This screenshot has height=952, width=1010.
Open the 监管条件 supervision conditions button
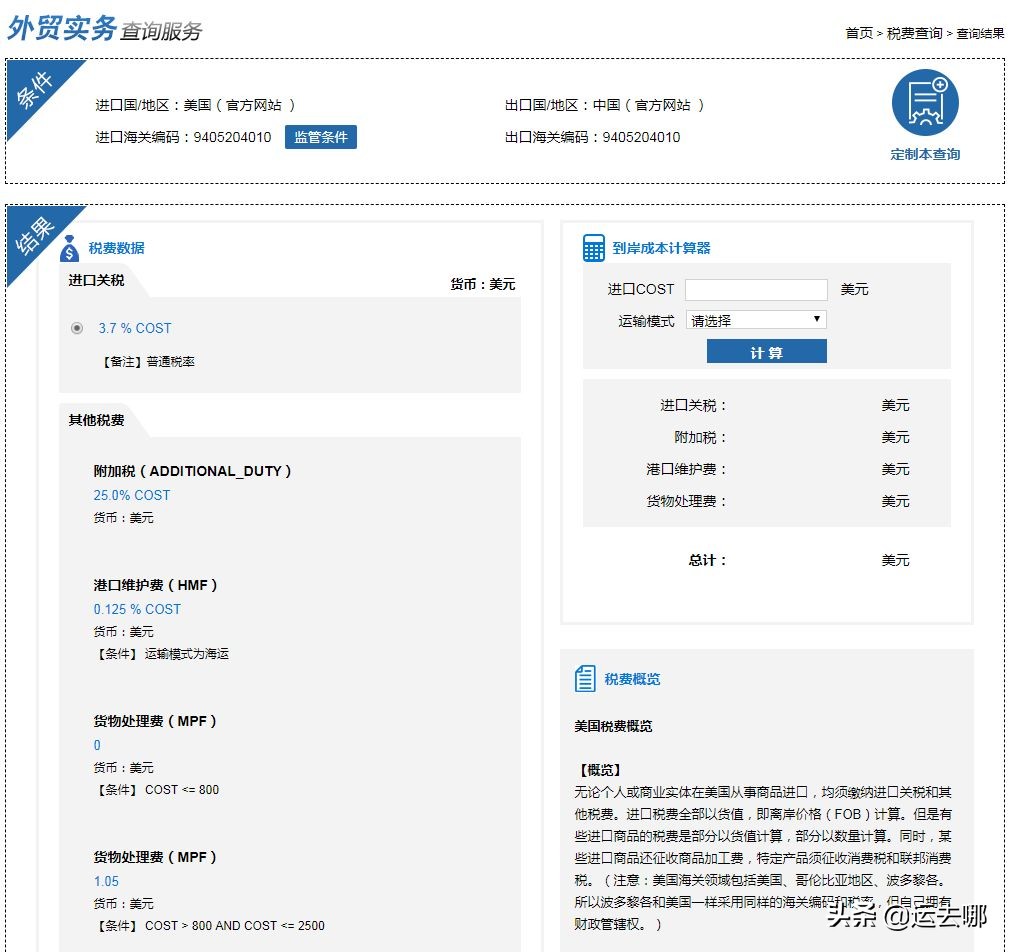321,137
